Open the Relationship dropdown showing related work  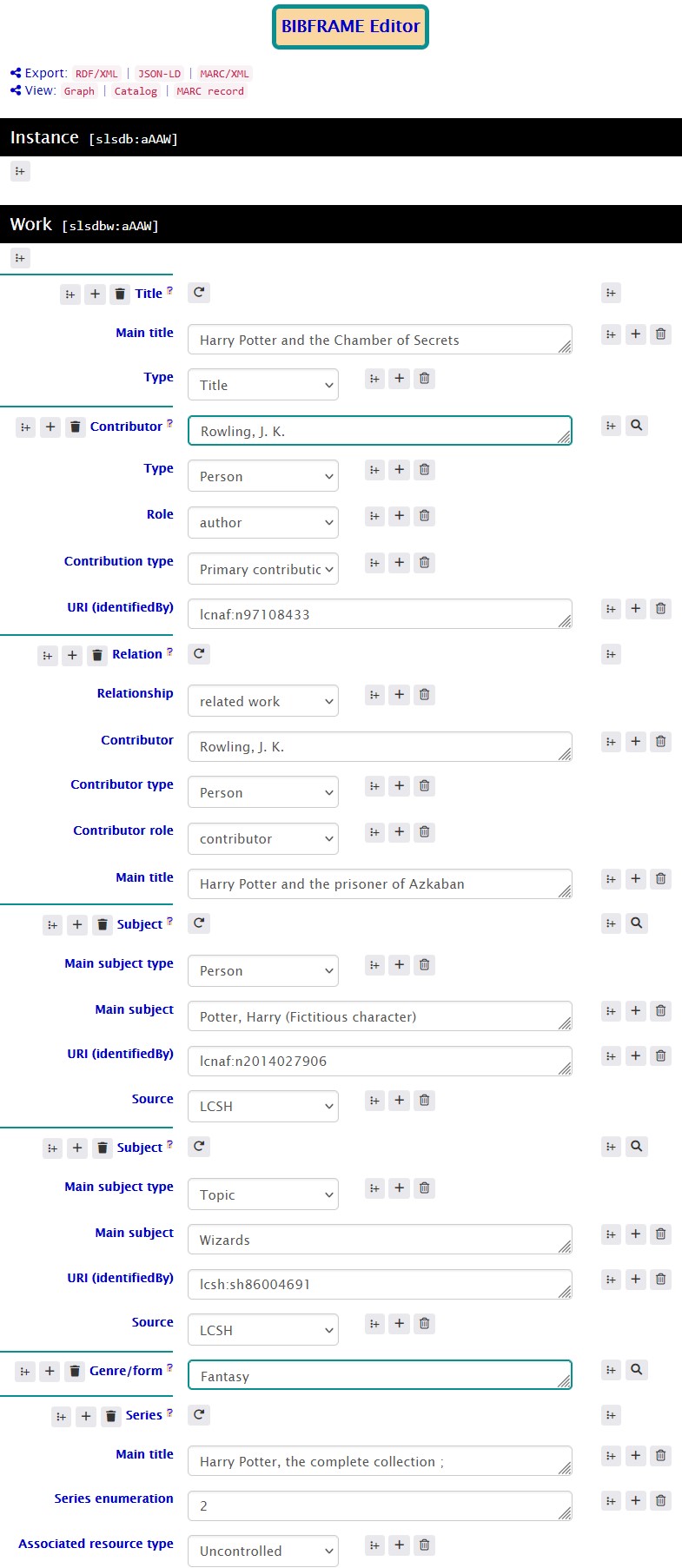coord(263,701)
